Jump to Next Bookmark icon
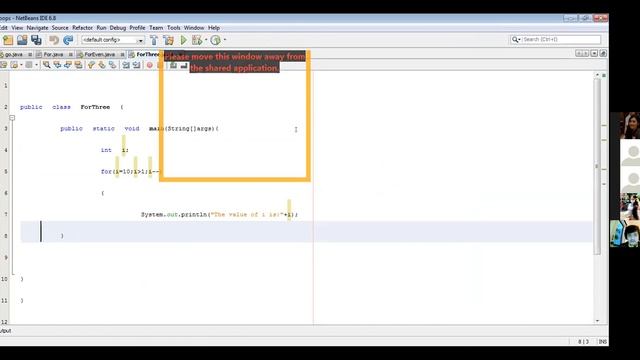The width and height of the screenshot is (640, 360). point(102,65)
